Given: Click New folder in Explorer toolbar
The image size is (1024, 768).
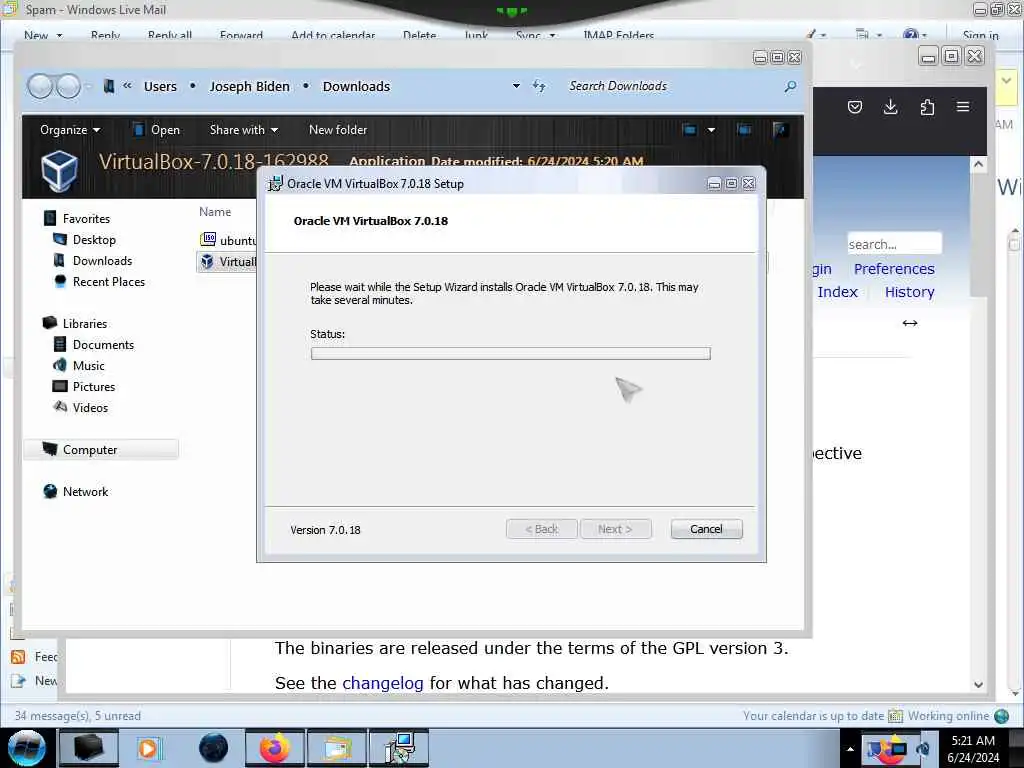Looking at the screenshot, I should 338,130.
